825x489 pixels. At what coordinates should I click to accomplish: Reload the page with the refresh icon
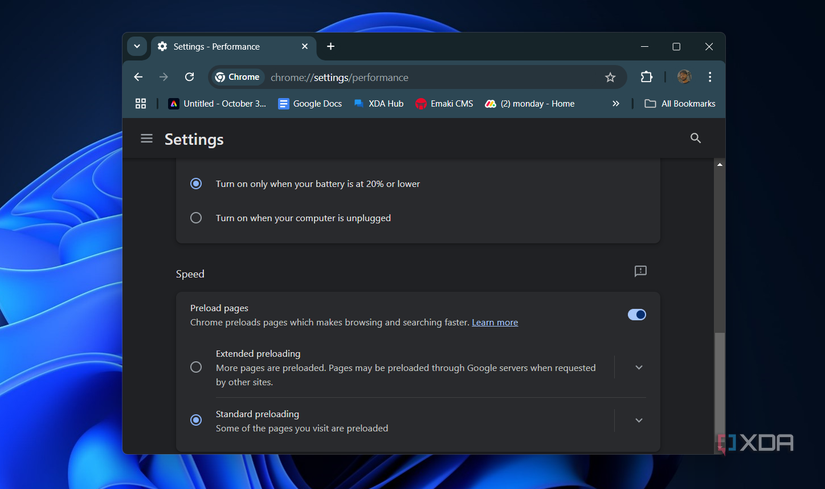pyautogui.click(x=189, y=77)
